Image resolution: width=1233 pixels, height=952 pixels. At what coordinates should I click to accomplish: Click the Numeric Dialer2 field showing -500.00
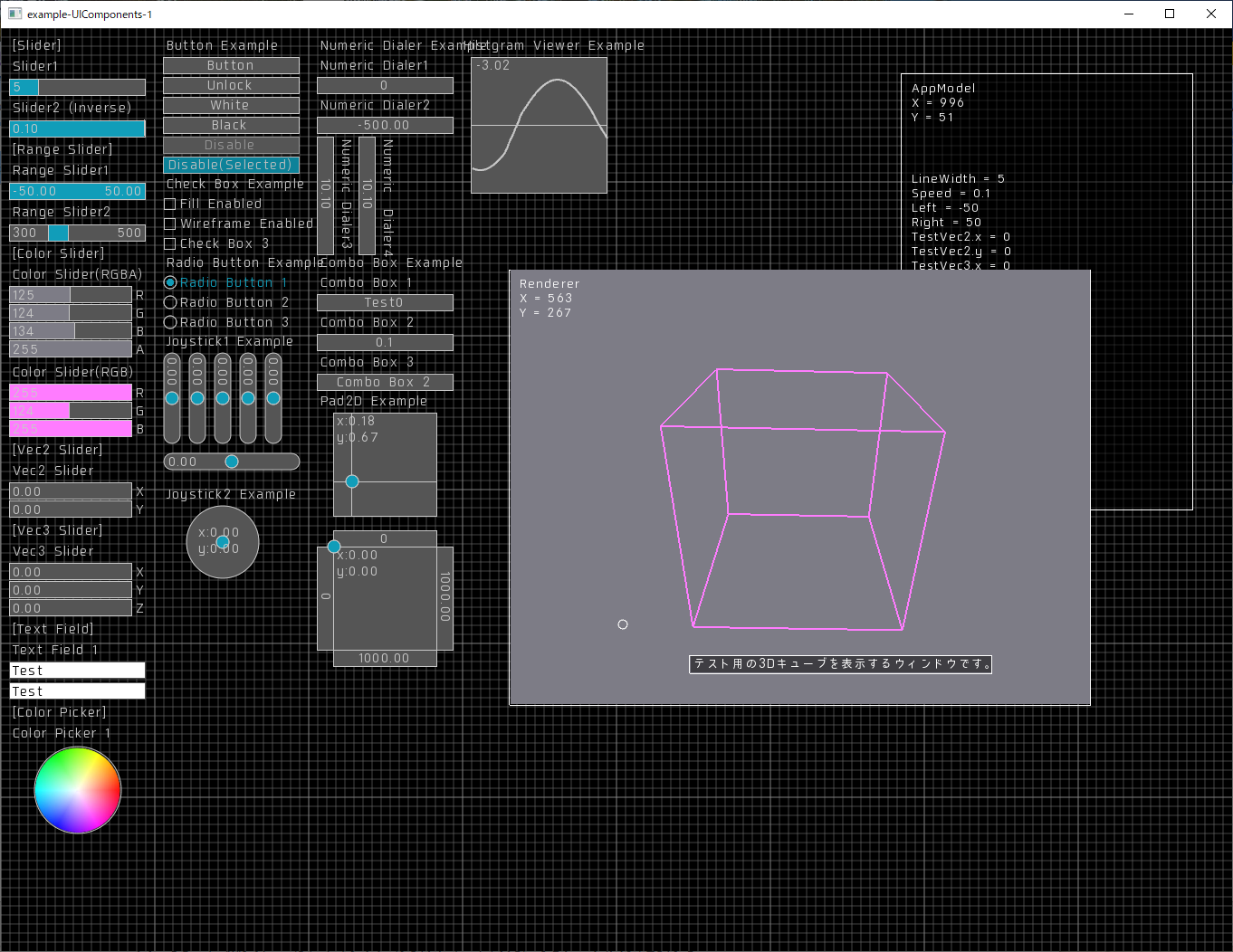click(385, 125)
